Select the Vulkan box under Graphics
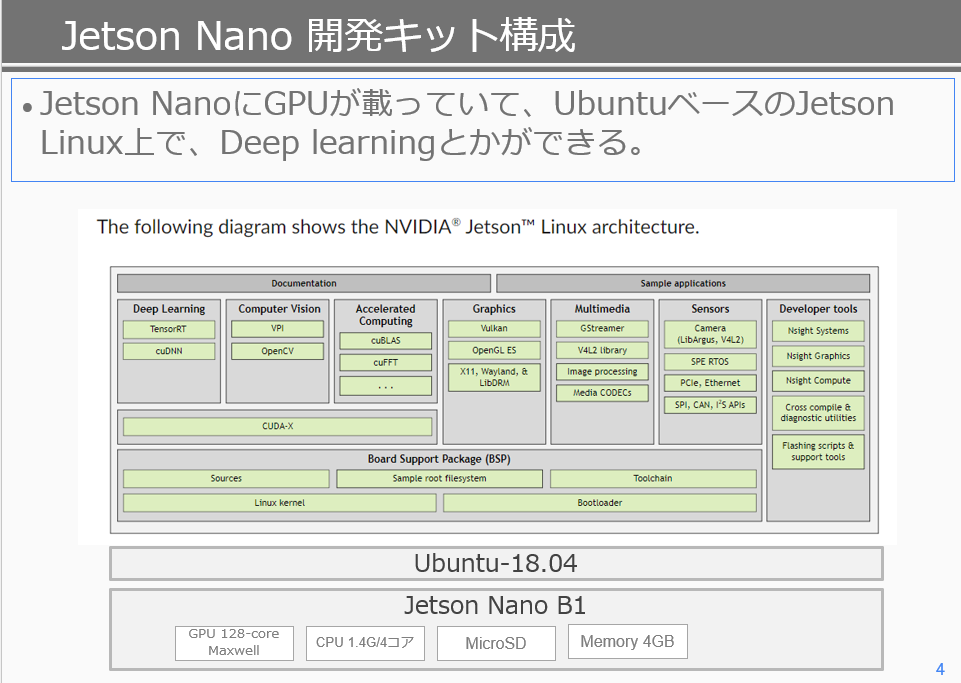This screenshot has width=961, height=683. coord(494,329)
